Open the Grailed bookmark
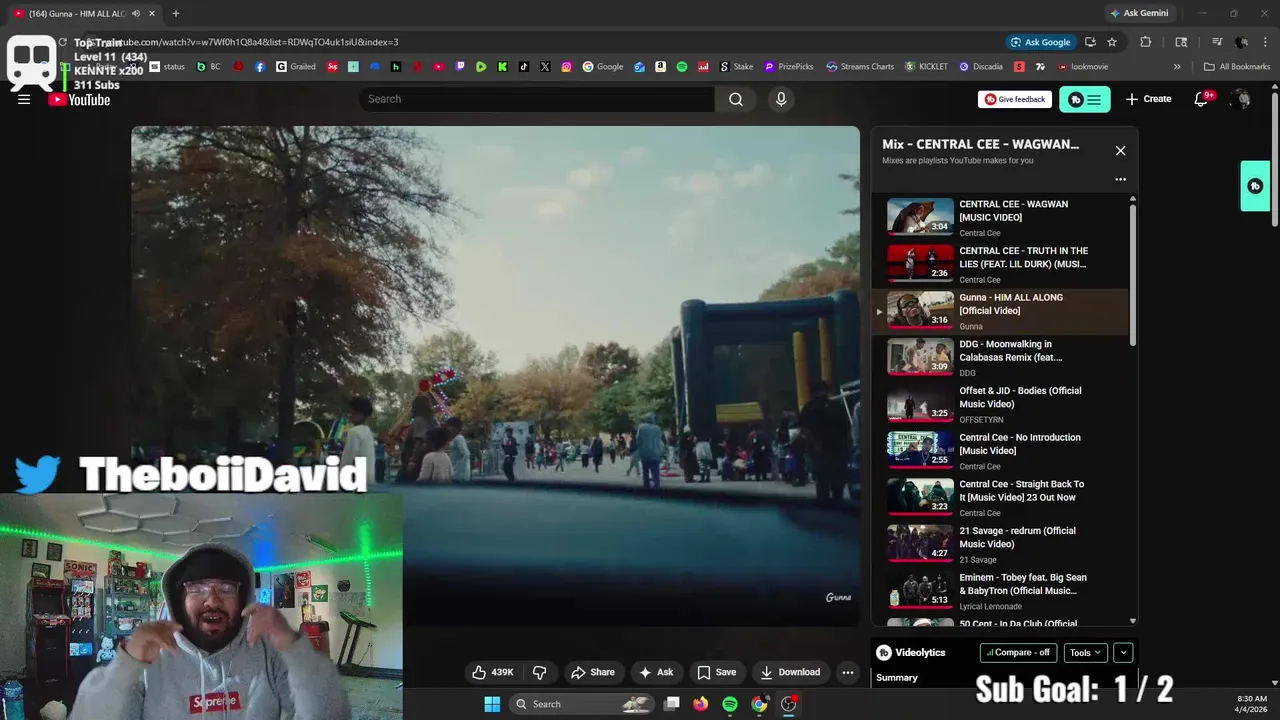The height and width of the screenshot is (720, 1280). coord(296,67)
